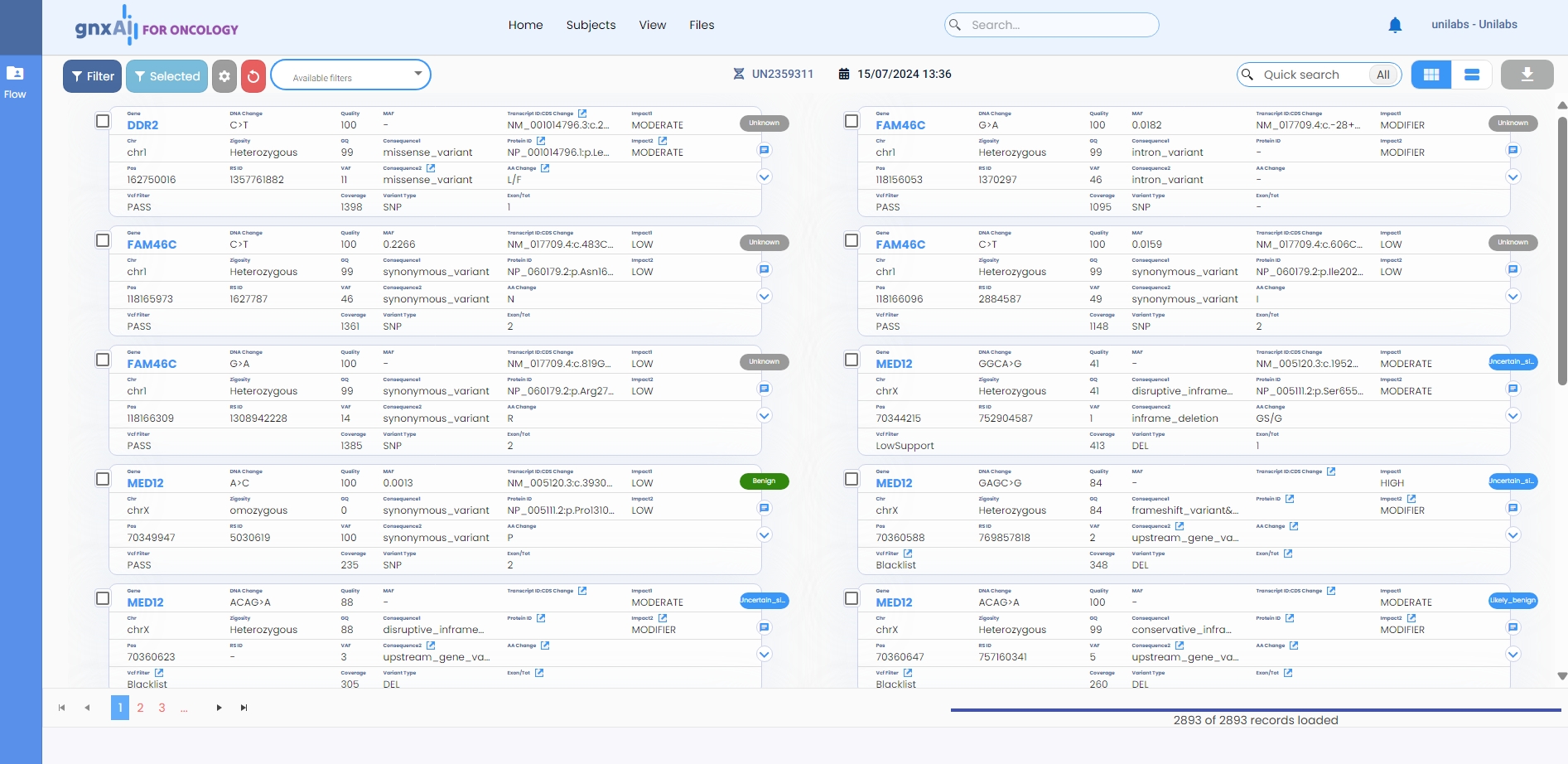Open the Flow sidebar icon
This screenshot has width=1568, height=764.
click(x=15, y=81)
